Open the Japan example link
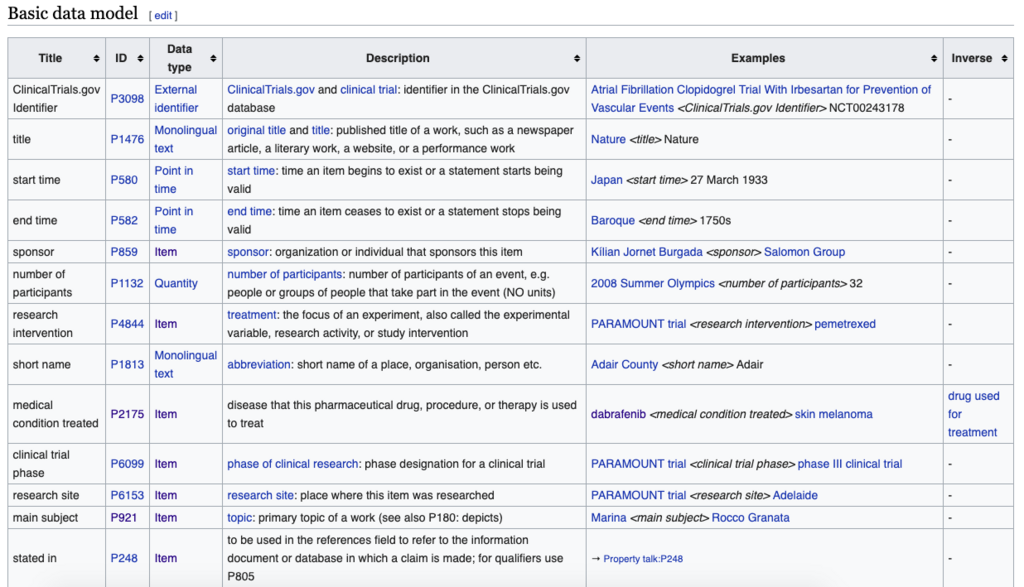This screenshot has height=587, width=1024. coord(607,180)
